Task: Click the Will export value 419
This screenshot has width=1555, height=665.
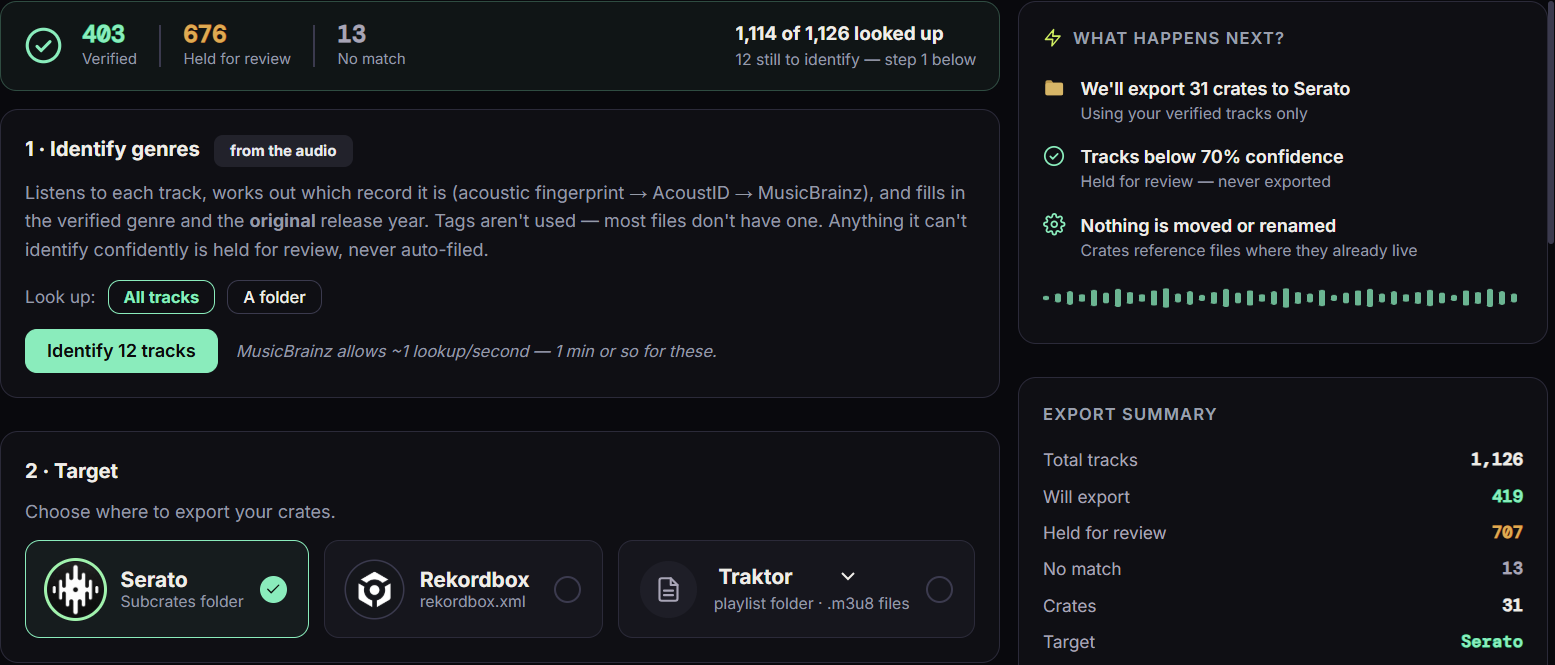Action: pyautogui.click(x=1507, y=497)
